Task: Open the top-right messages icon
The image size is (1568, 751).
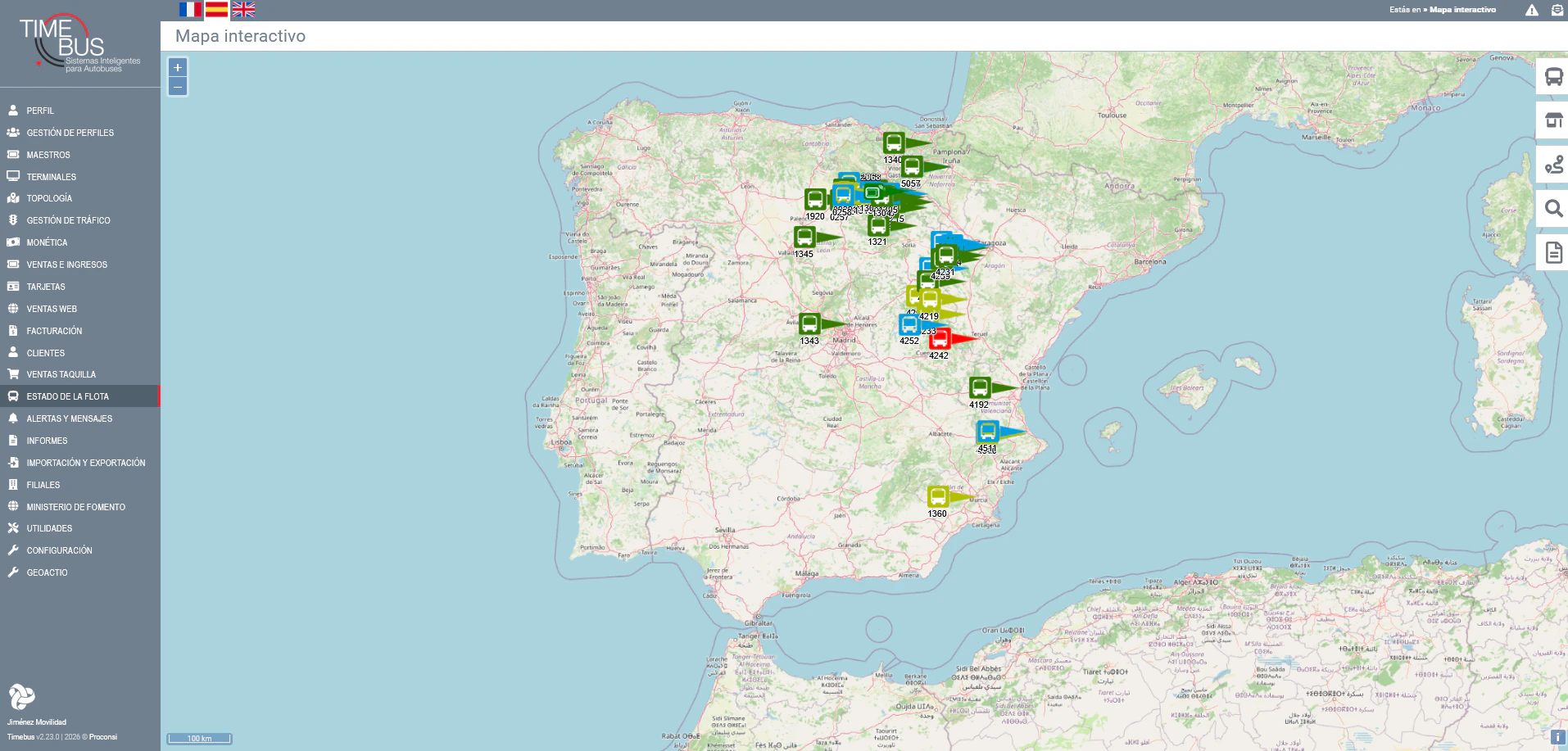Action: coord(1557,10)
